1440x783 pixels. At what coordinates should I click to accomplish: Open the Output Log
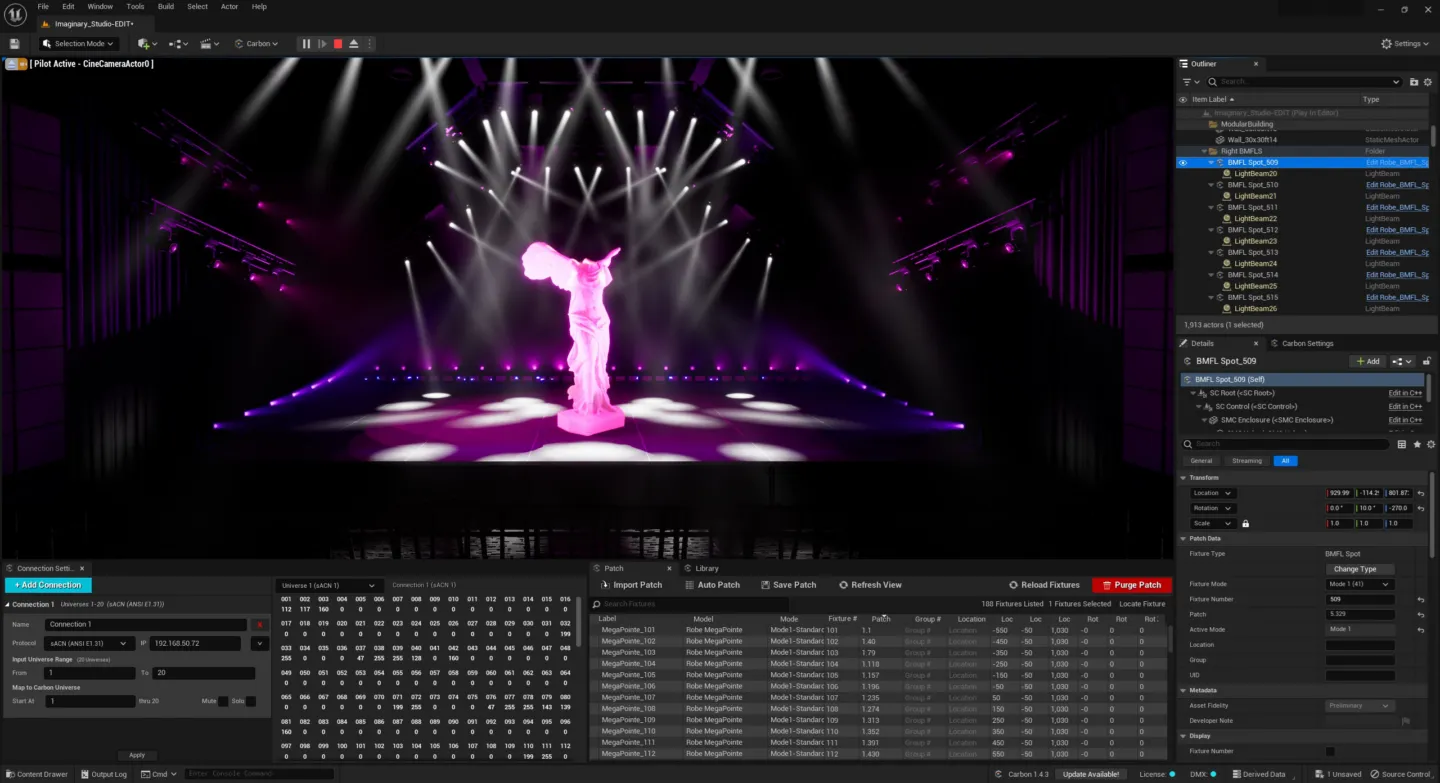pos(103,774)
